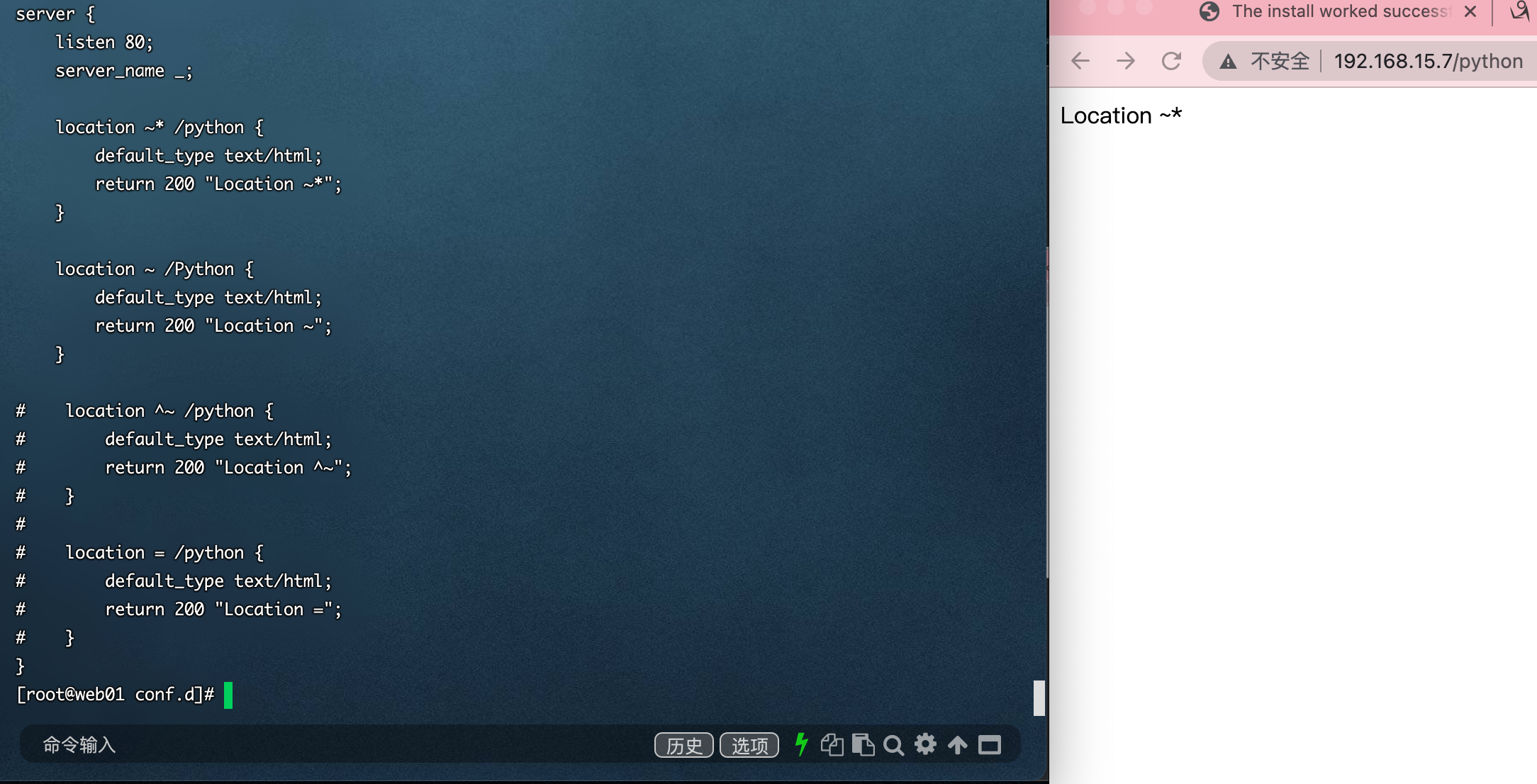Click the 不安全 not-secure warning indicator

pos(1265,62)
